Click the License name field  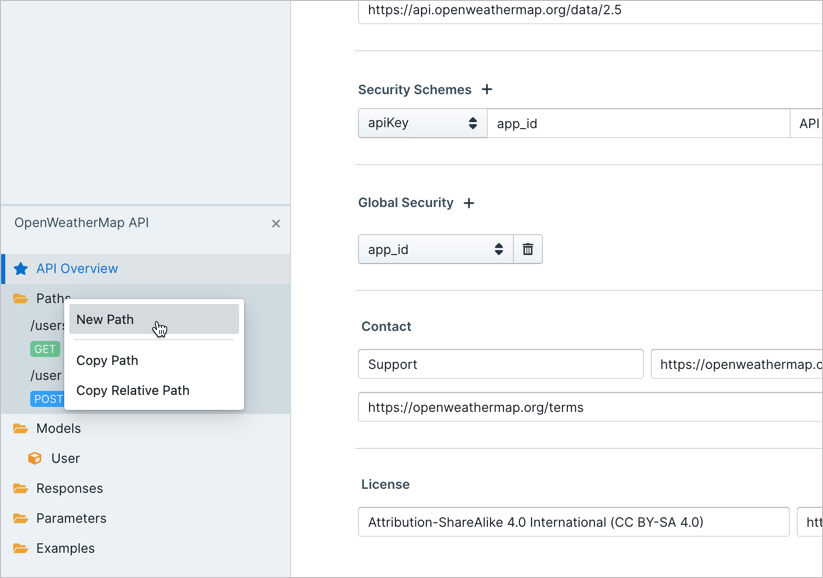(572, 521)
